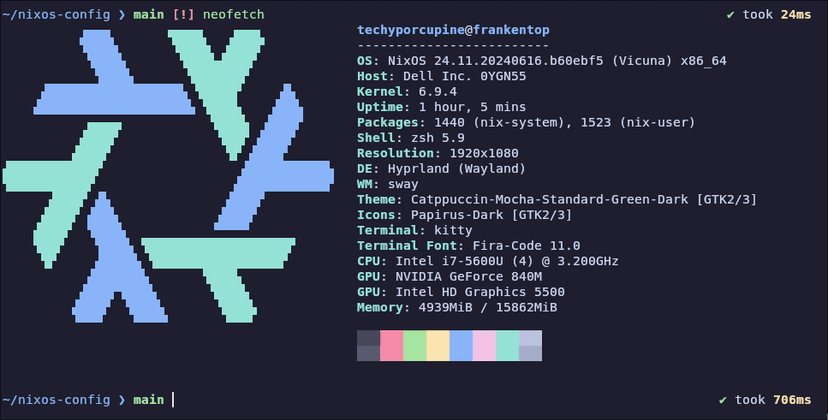Click the main branch name on bottom prompt
828x420 pixels.
(148, 400)
